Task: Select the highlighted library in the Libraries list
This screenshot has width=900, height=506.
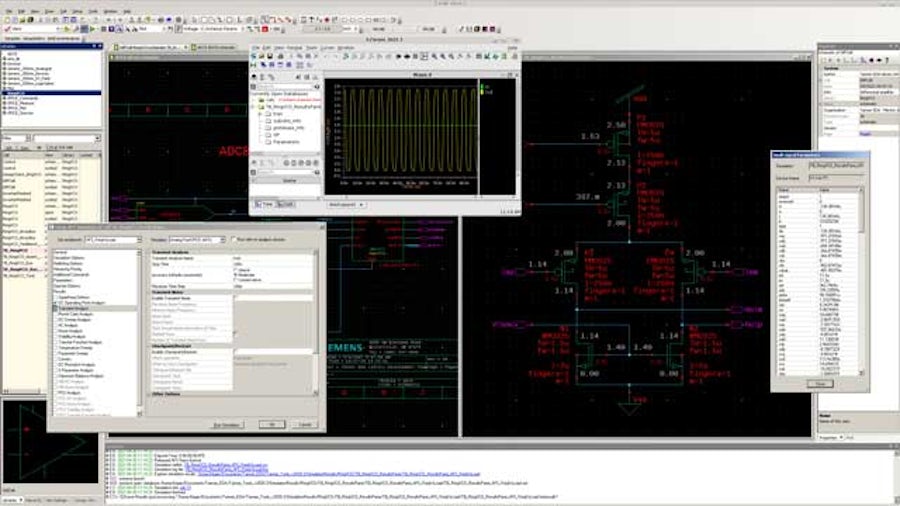Action: 52,93
